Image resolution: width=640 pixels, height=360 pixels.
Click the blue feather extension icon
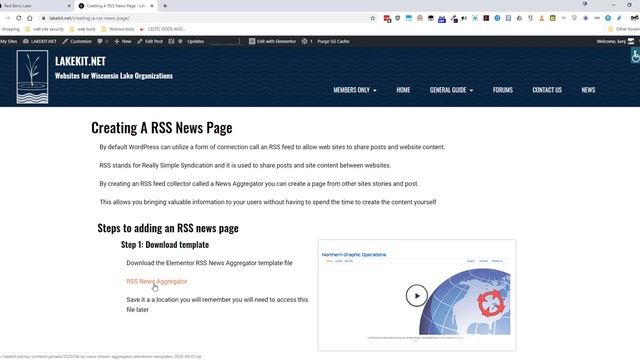(x=619, y=18)
